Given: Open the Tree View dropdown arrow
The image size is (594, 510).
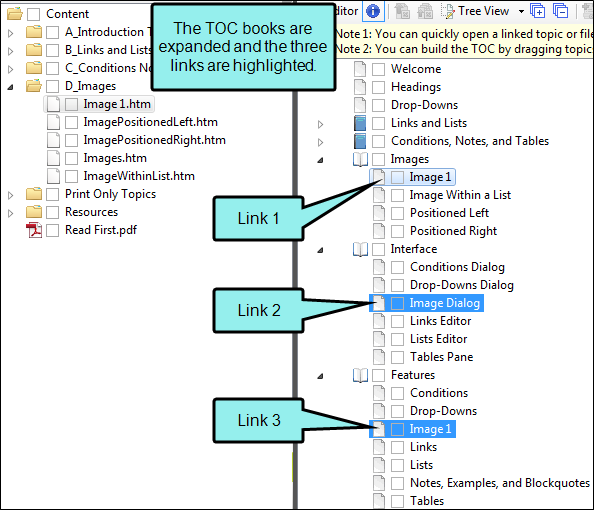Looking at the screenshot, I should point(521,11).
